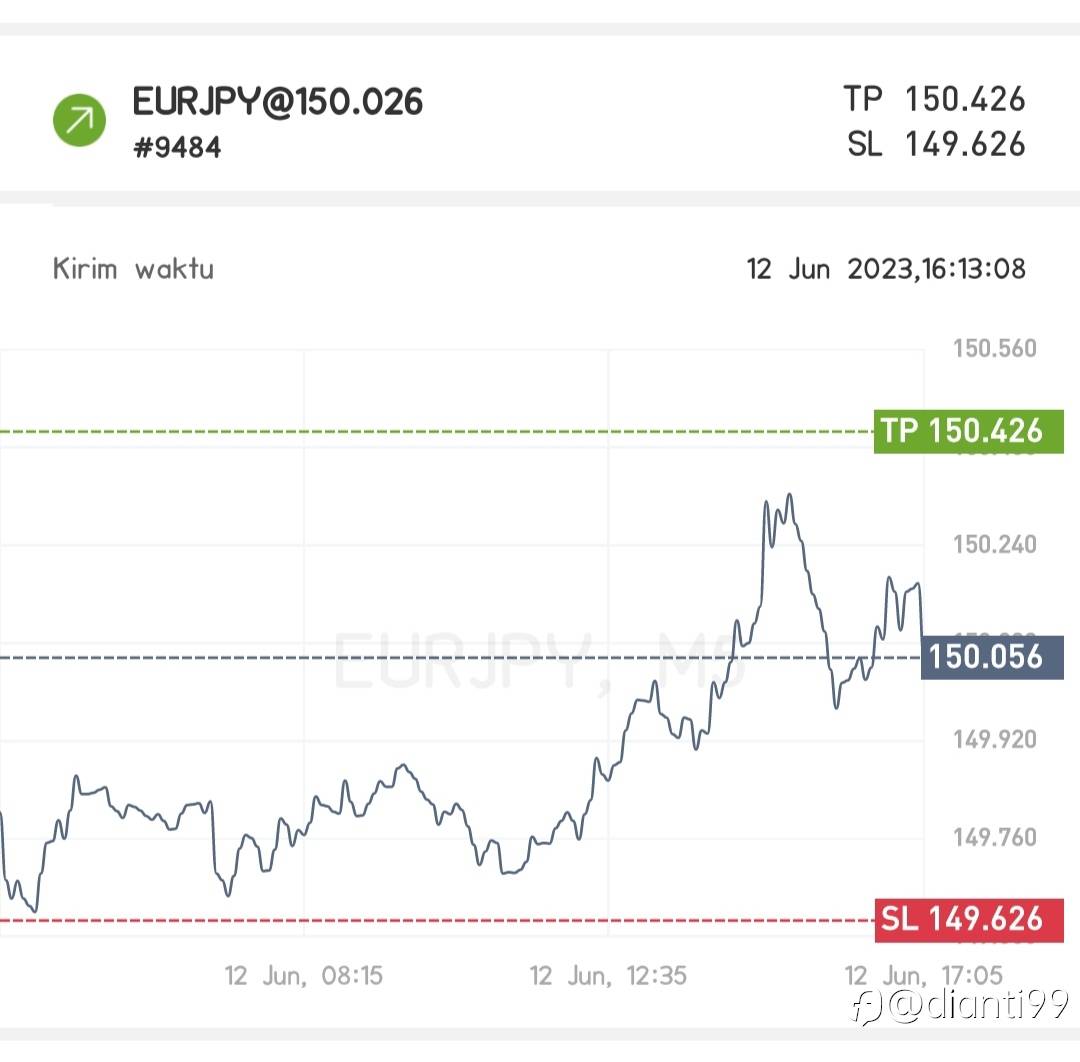Click the 12 Jun, 17:05 time label
The image size is (1080, 1062).
923,975
